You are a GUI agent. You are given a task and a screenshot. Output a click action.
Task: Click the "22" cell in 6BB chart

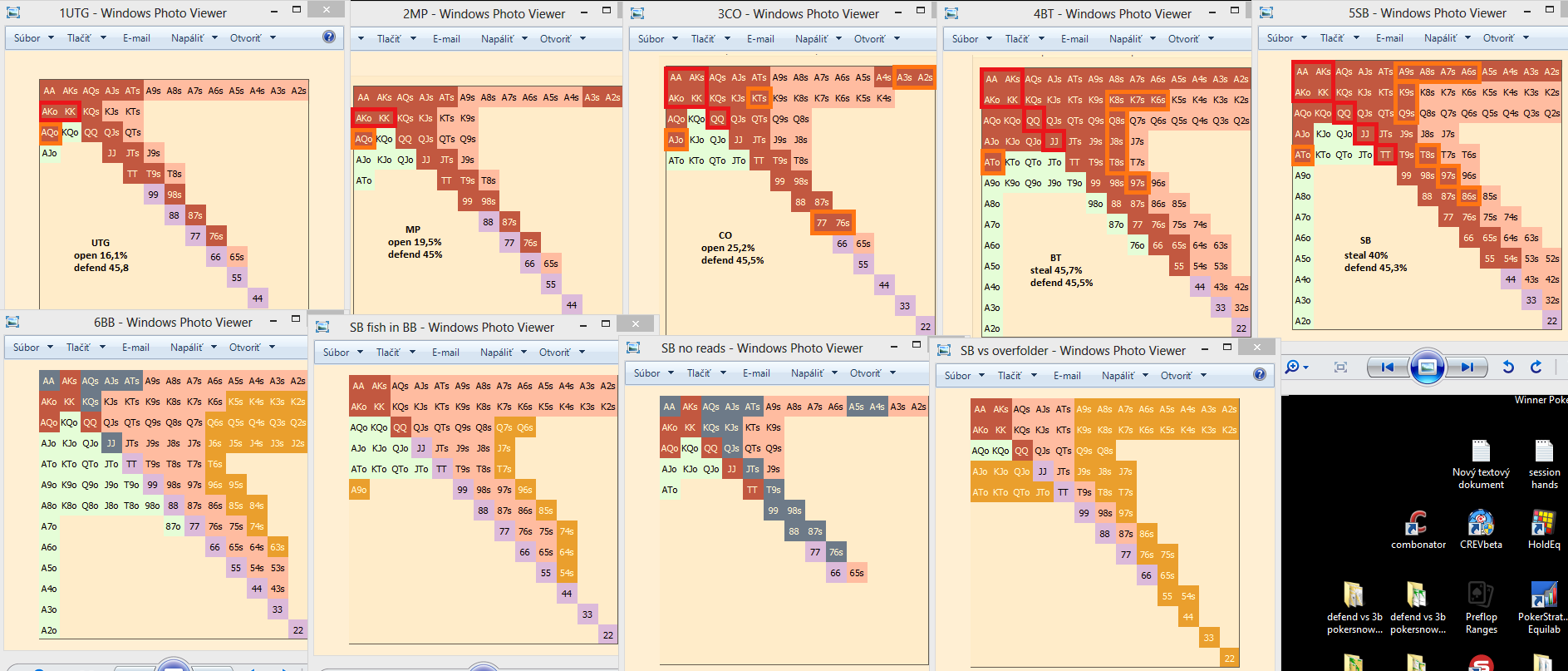tap(298, 630)
